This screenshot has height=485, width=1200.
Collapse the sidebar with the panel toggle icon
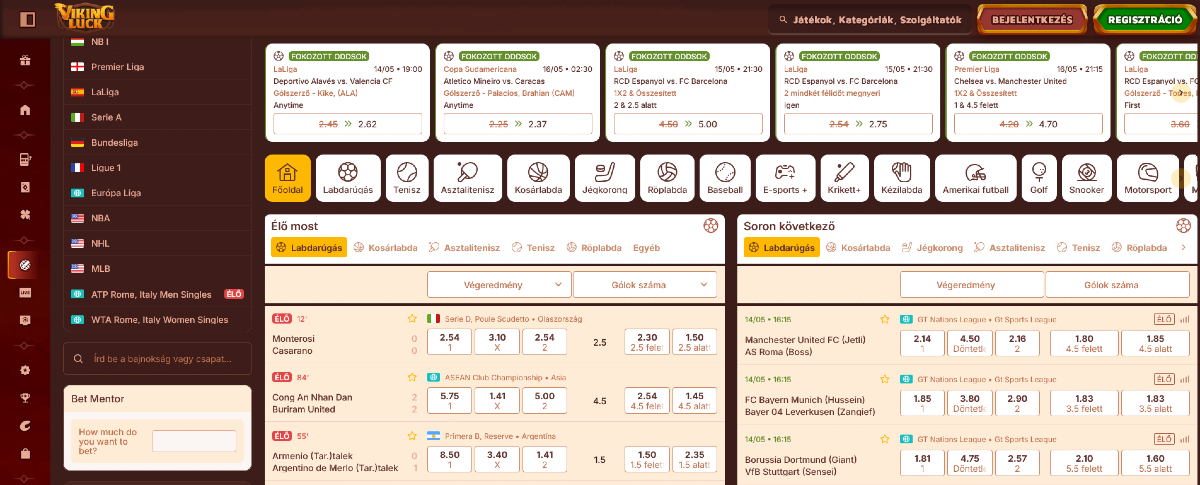pos(27,19)
